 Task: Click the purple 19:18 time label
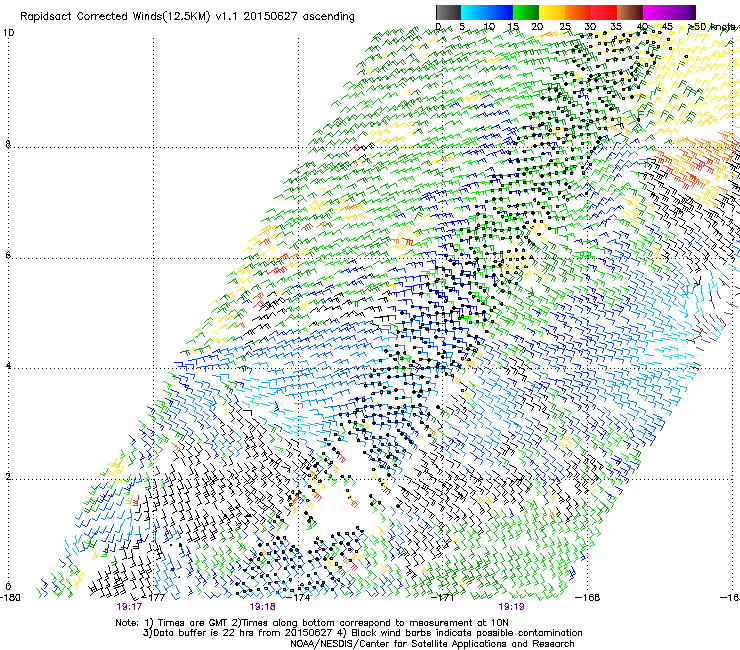click(x=262, y=607)
